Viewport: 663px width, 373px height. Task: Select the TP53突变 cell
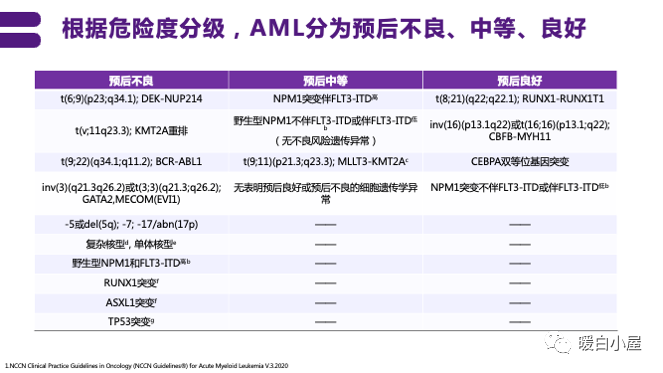point(131,322)
